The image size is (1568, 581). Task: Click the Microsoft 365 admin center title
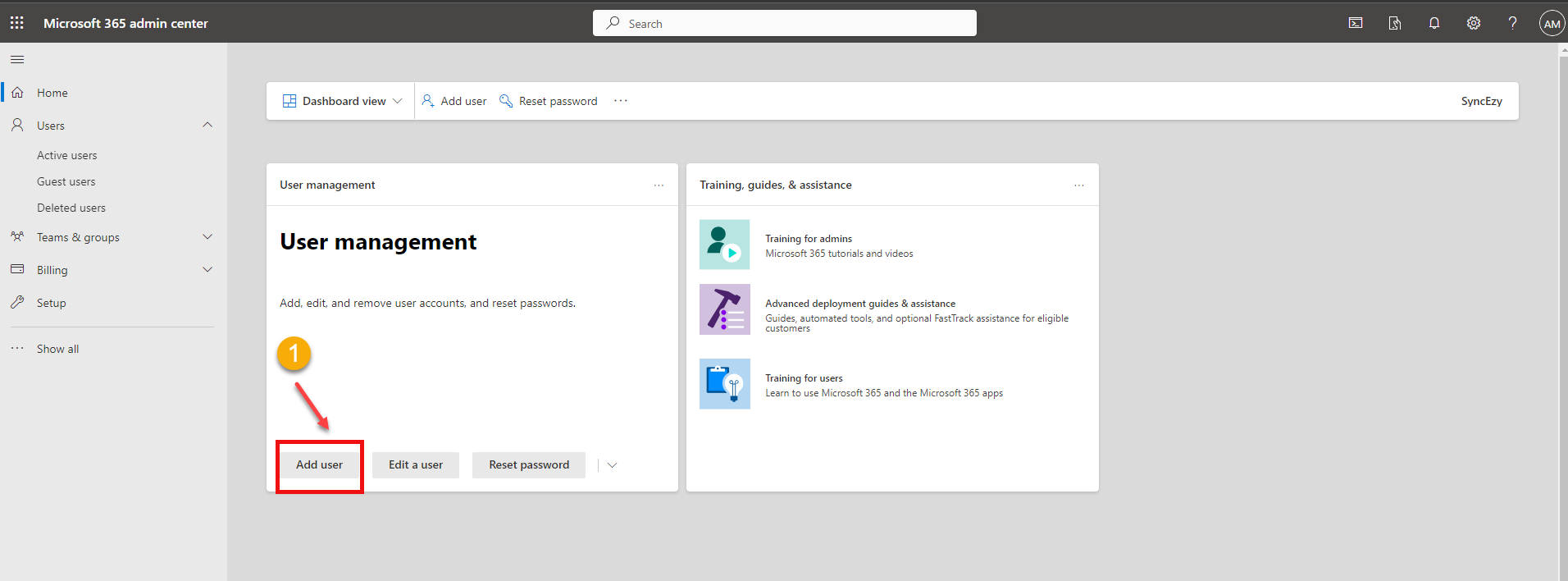[x=125, y=23]
